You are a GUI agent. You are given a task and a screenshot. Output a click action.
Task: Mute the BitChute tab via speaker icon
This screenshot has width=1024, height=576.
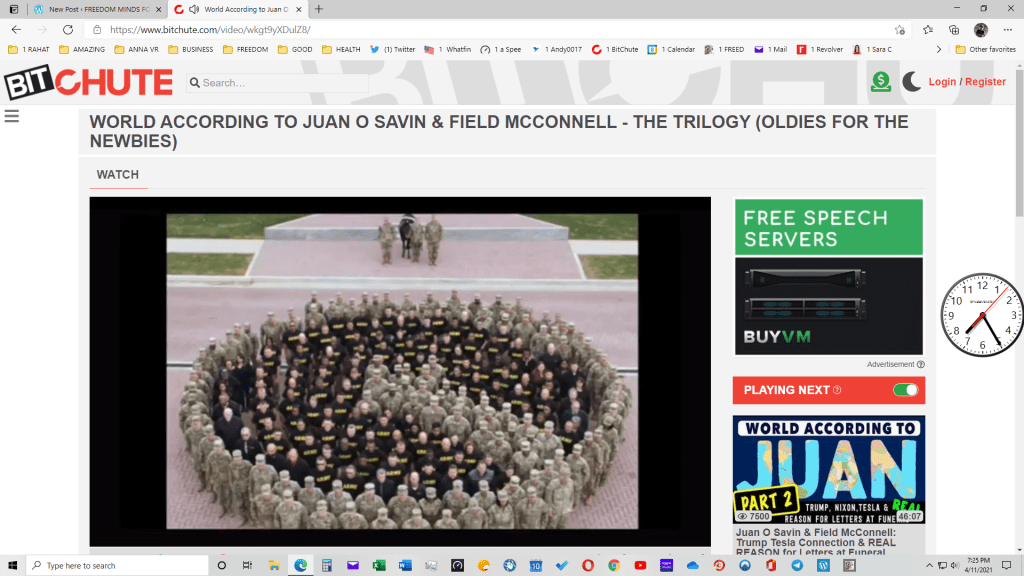coord(193,9)
